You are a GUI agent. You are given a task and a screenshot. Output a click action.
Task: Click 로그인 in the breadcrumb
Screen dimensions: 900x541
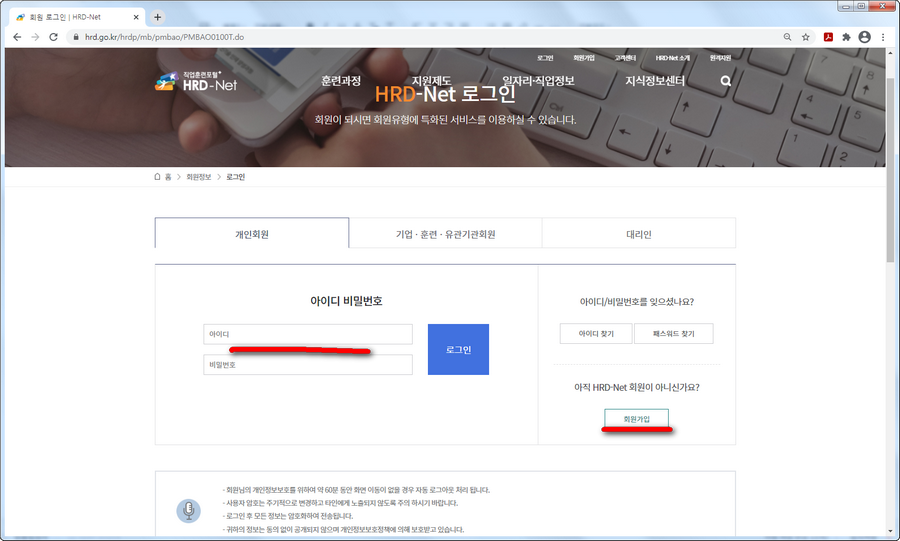235,177
